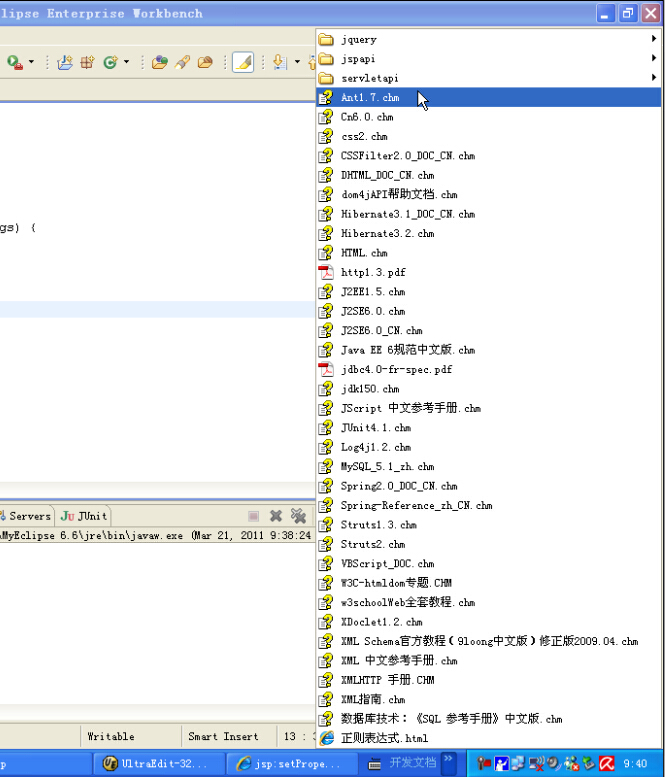Open JScript 中文参考手册.chm entry
Image resolution: width=665 pixels, height=777 pixels.
[489, 408]
